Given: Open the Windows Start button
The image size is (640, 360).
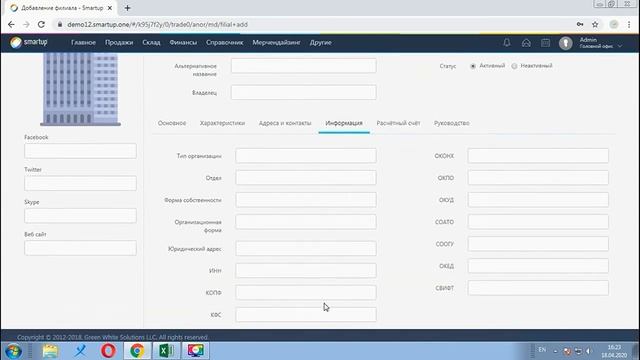Looking at the screenshot, I should point(13,351).
